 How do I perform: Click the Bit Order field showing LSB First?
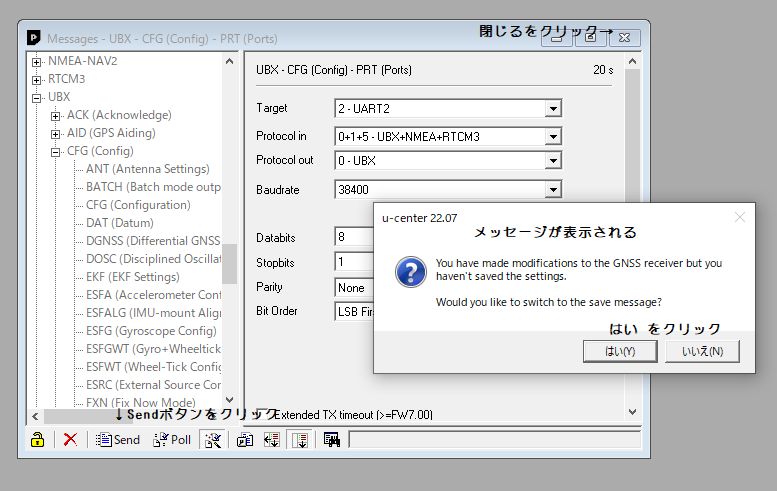pos(354,312)
